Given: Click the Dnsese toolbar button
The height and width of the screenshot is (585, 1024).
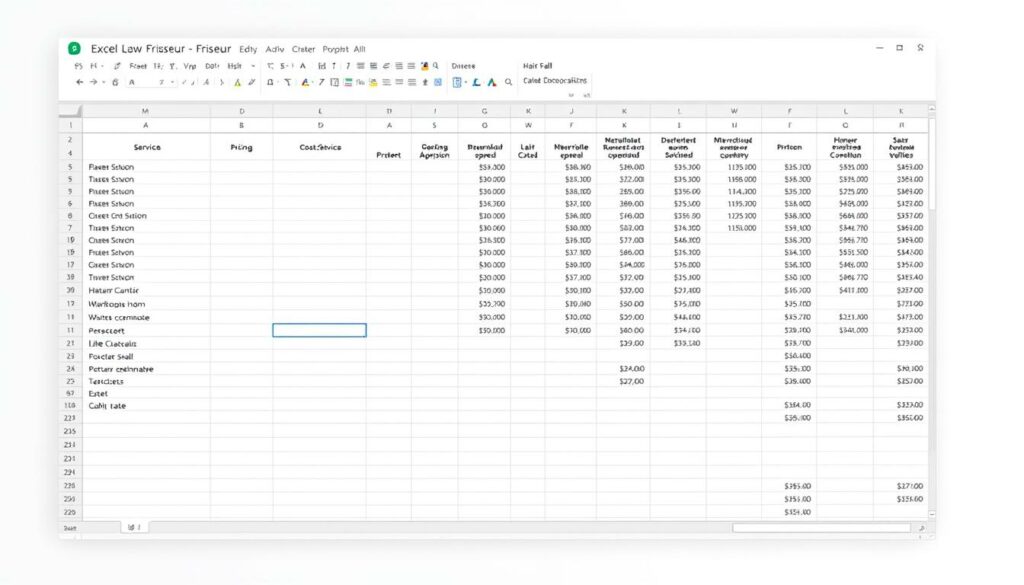Looking at the screenshot, I should tap(464, 66).
